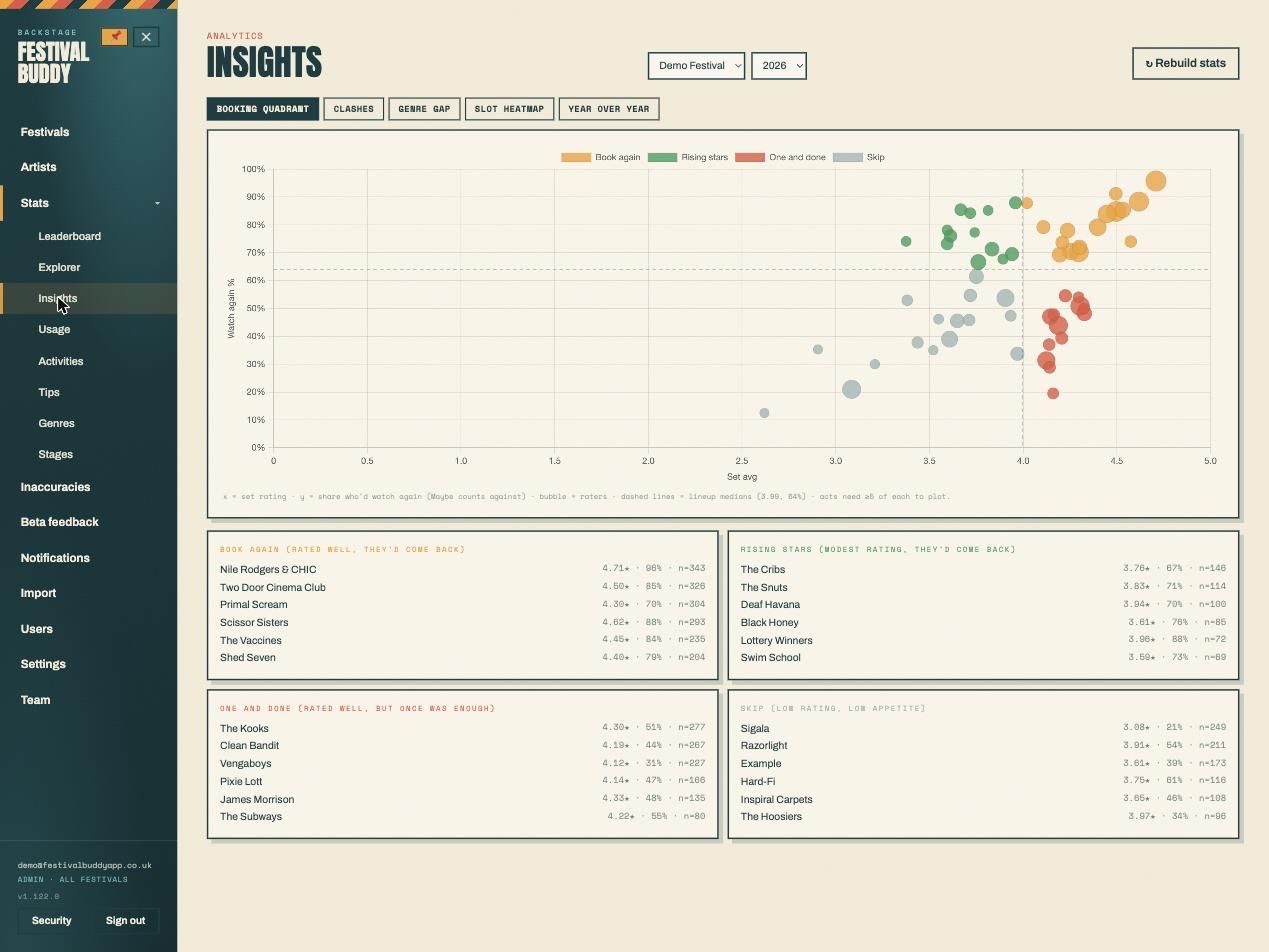1269x952 pixels.
Task: Click The Hoosiers row
Action: tap(983, 816)
